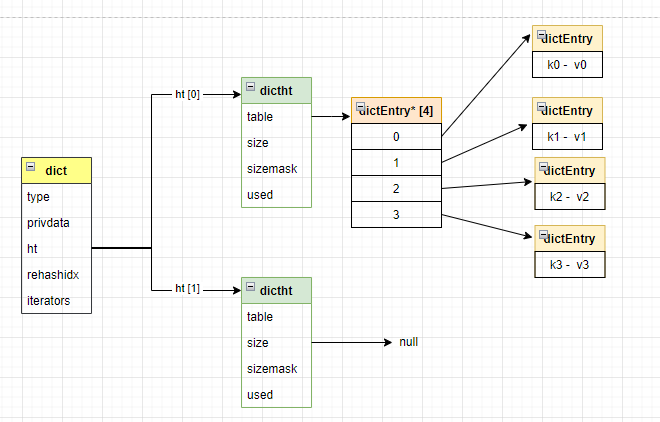Collapse the dictEntry* [4] array container
This screenshot has height=422, width=660.
click(x=360, y=105)
